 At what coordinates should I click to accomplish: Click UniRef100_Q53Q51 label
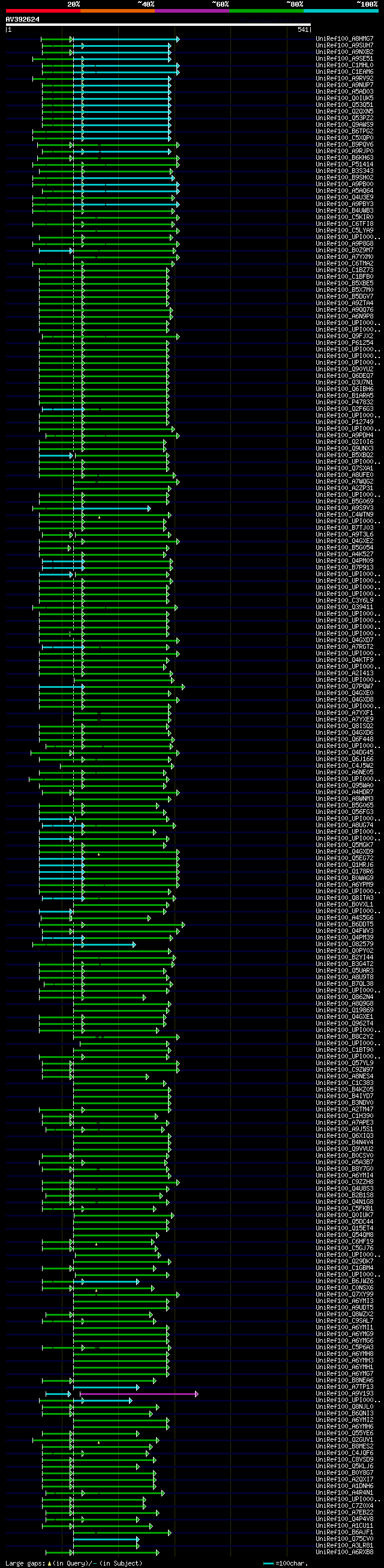[344, 105]
